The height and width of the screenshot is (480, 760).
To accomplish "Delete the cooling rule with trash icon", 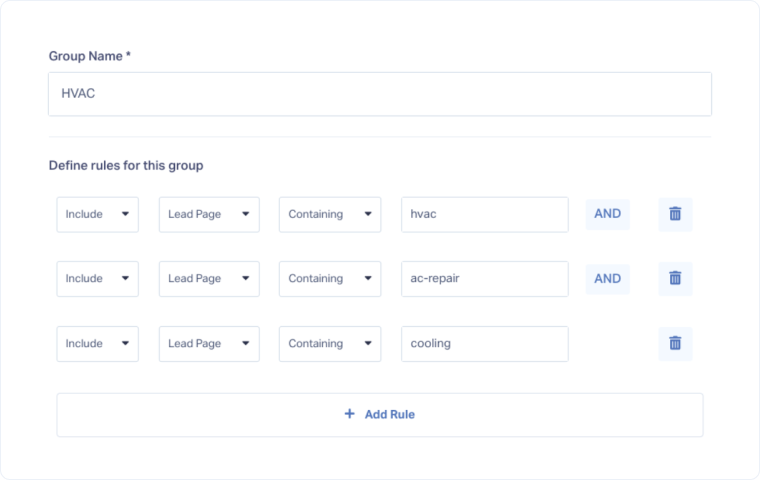I will [675, 344].
